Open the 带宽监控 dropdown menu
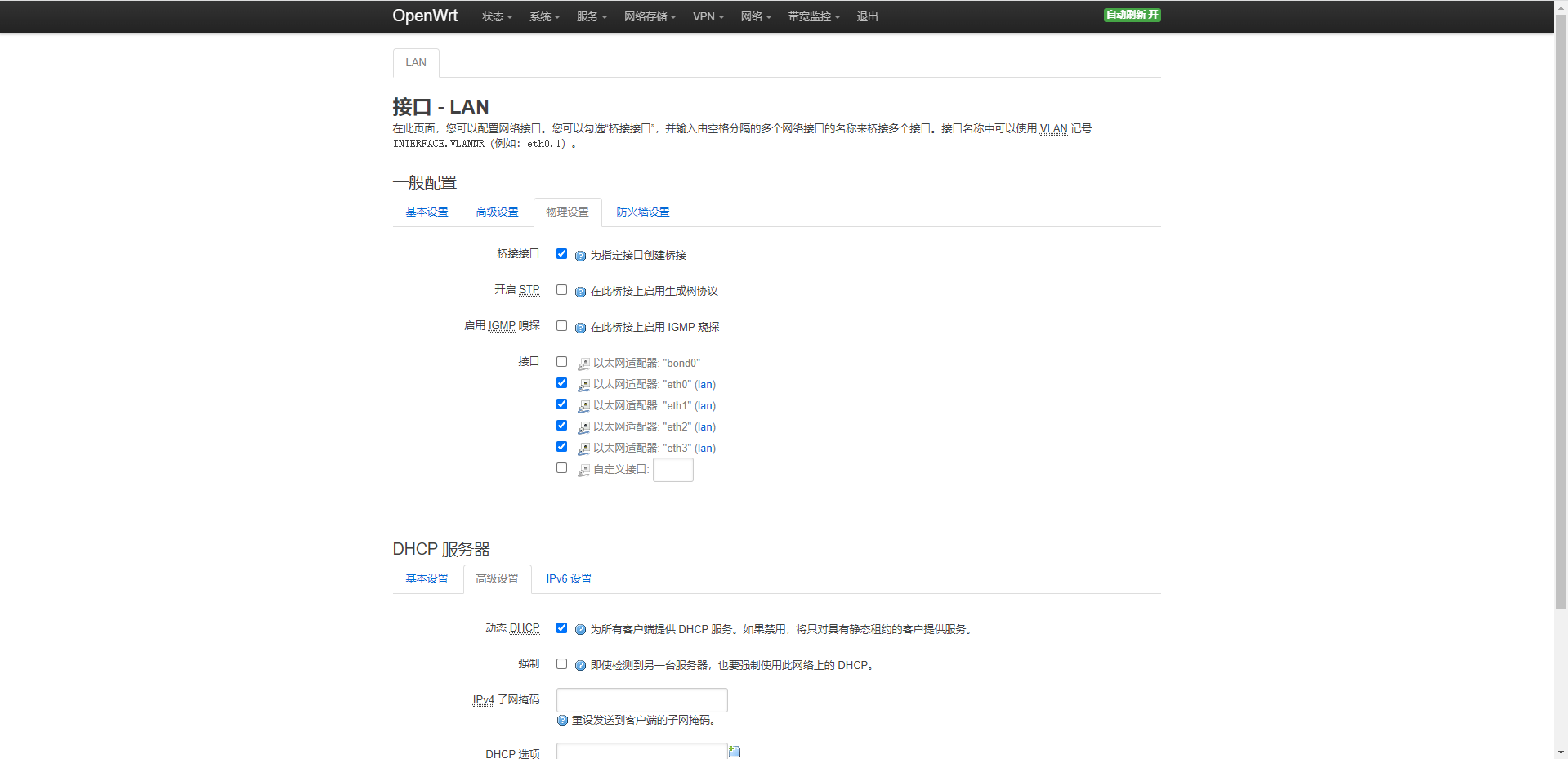Image resolution: width=1568 pixels, height=759 pixels. (814, 16)
